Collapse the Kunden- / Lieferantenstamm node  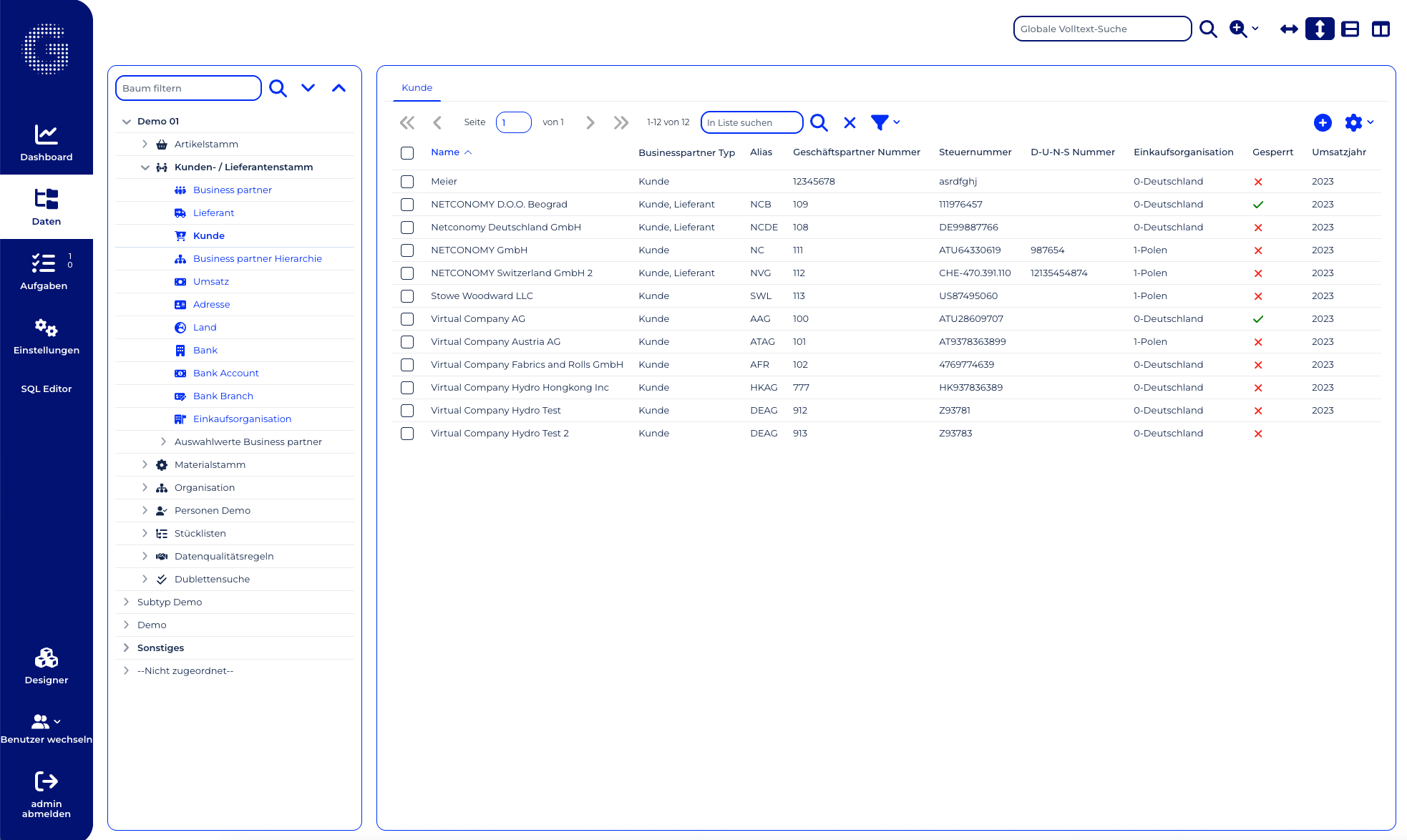coord(145,167)
